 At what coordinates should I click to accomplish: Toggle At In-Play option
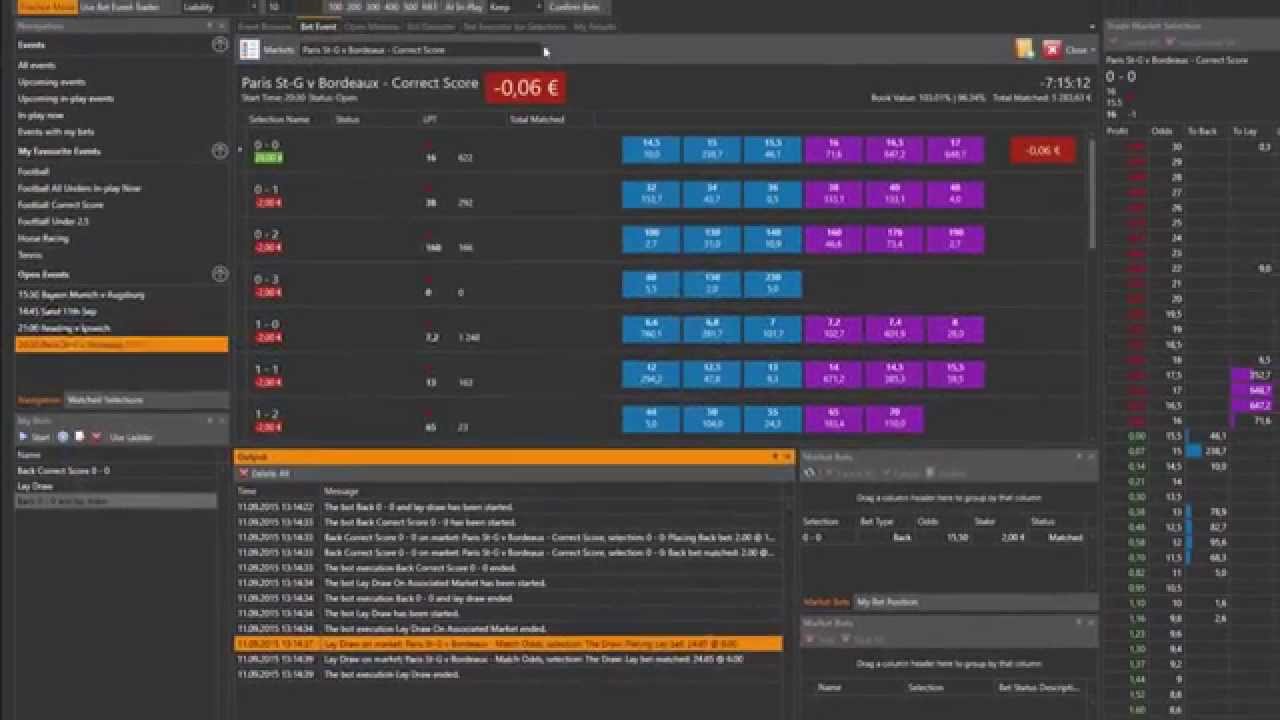pos(463,6)
